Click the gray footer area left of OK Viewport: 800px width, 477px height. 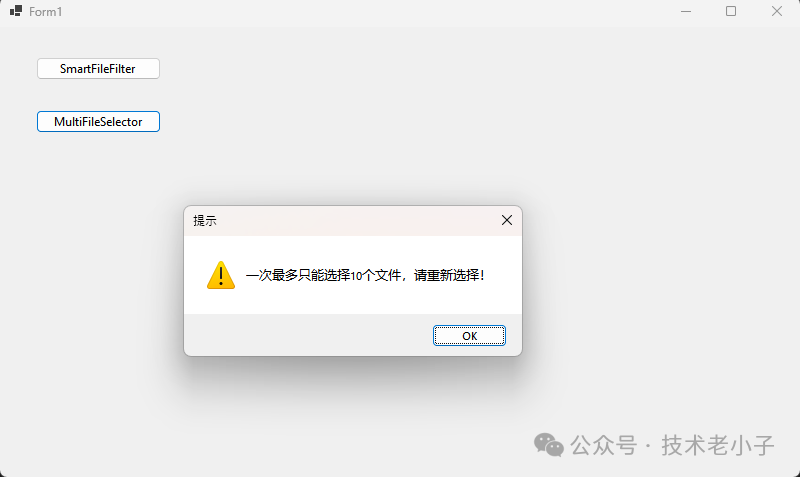coord(306,335)
